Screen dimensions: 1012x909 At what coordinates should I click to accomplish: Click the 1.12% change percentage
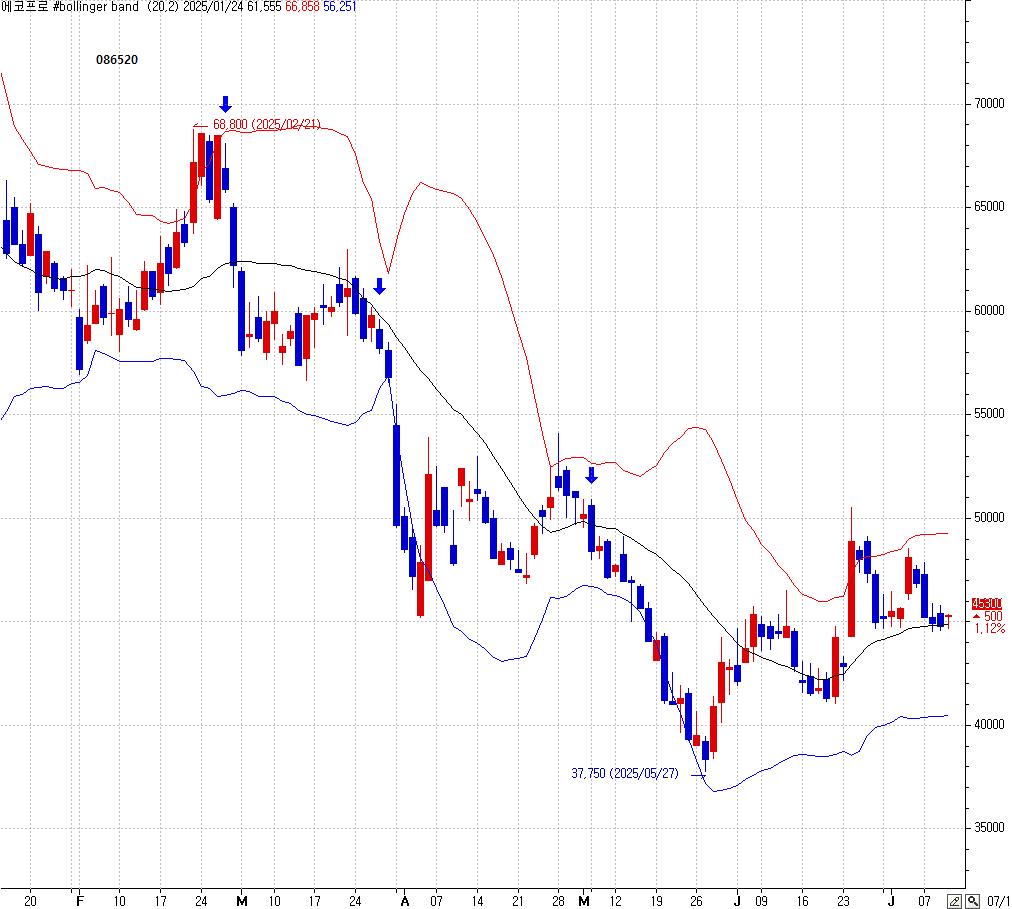click(989, 628)
